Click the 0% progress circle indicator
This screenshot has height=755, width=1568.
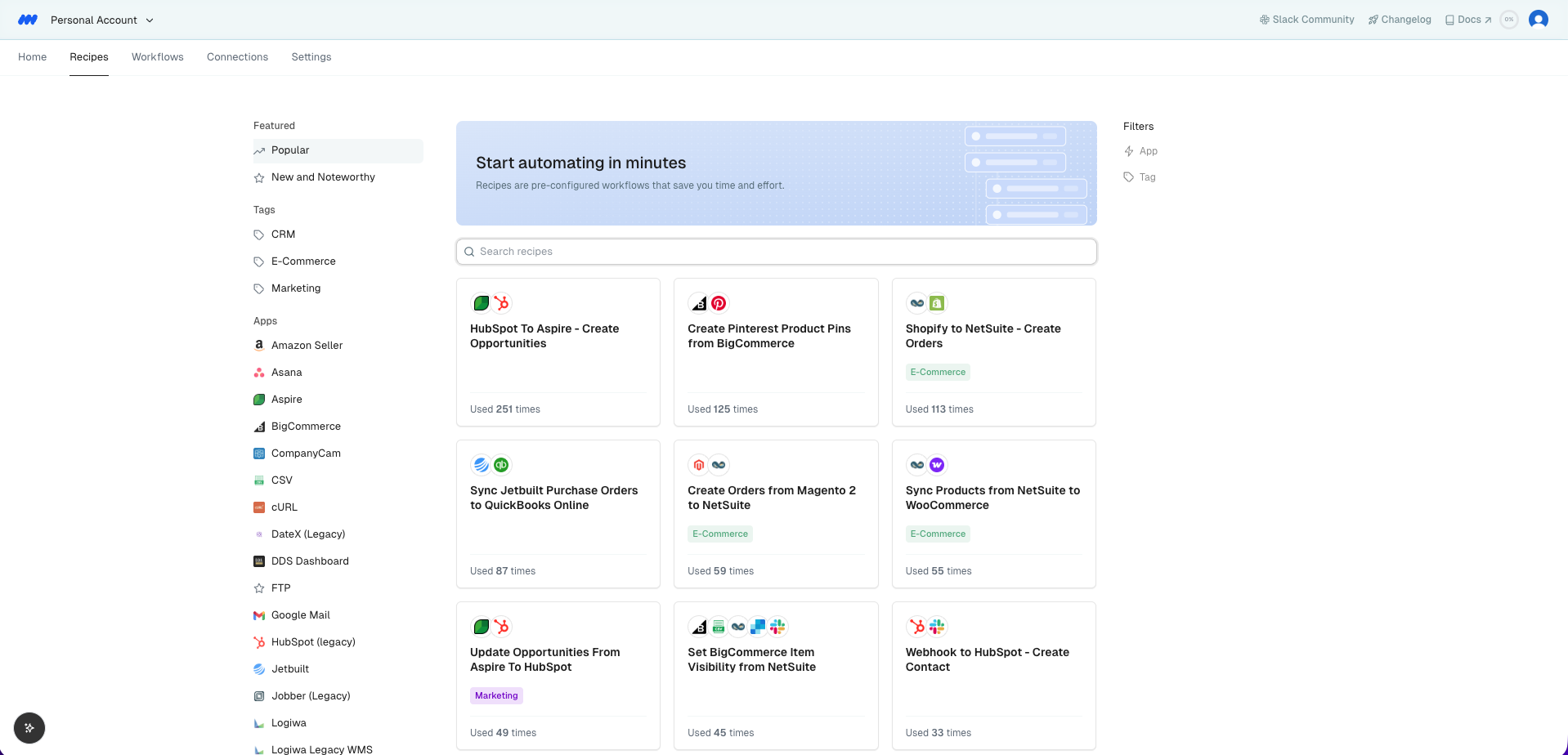coord(1509,20)
